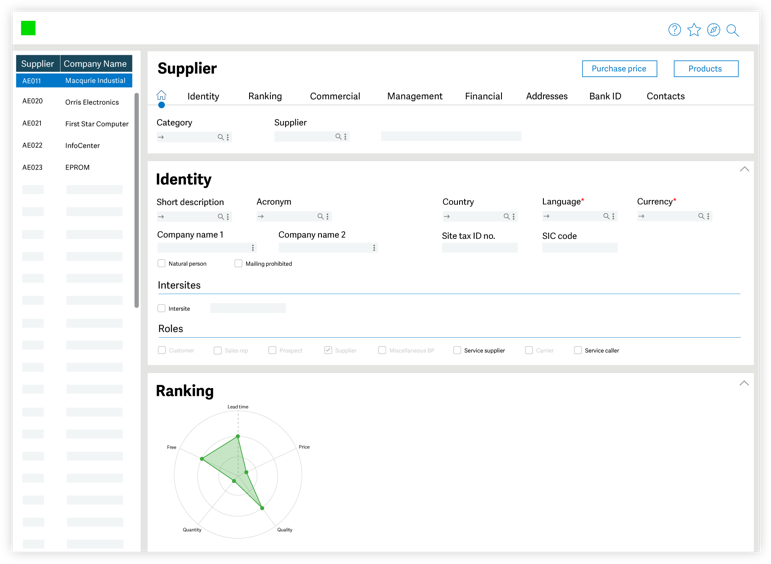Click the search magnifier in top bar

733,30
